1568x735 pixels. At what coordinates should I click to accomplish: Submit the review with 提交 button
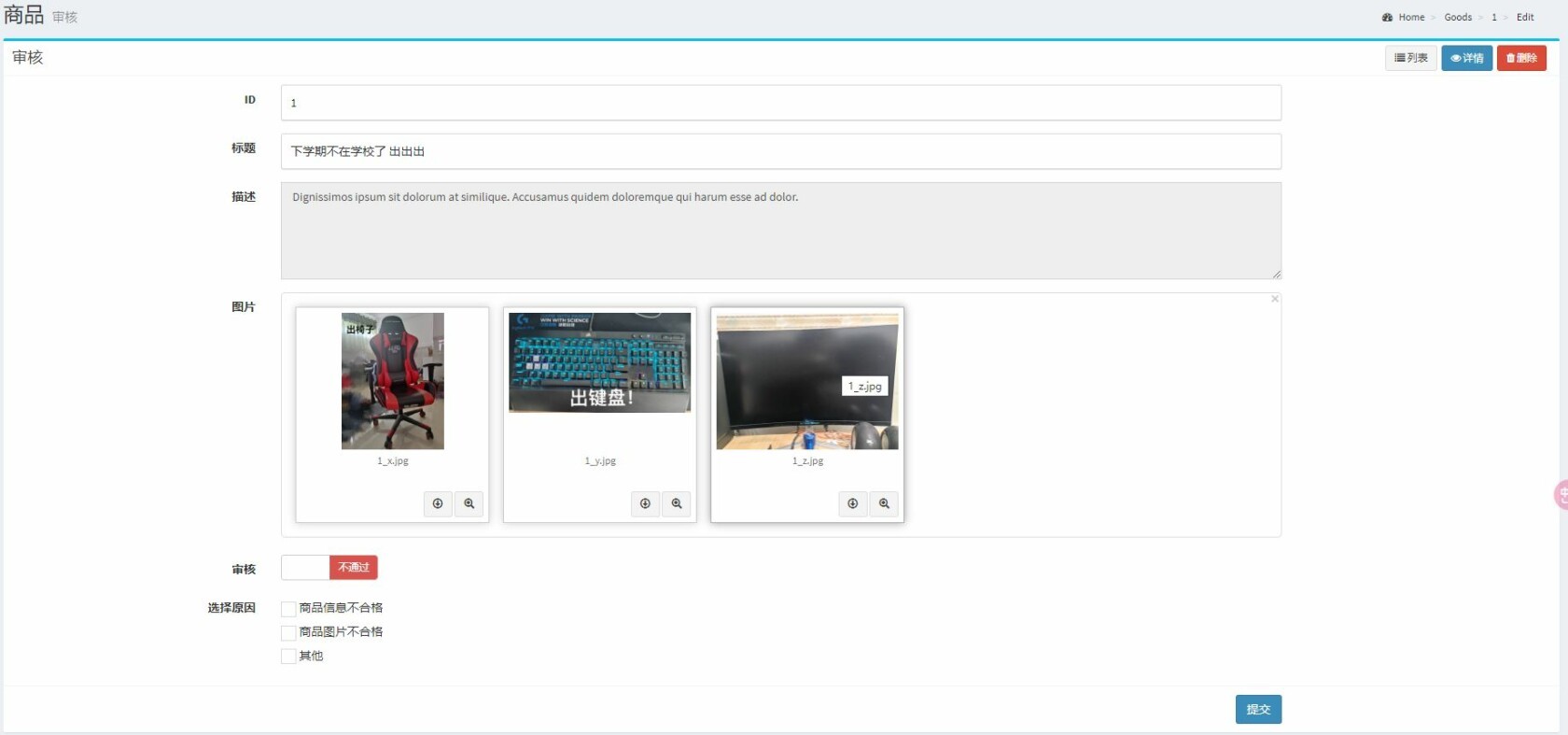click(1258, 709)
